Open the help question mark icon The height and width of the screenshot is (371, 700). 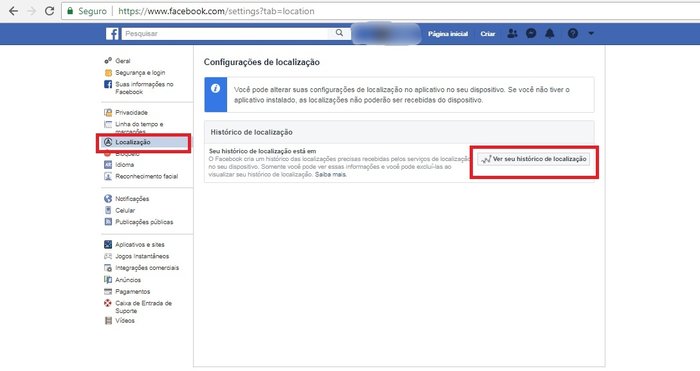pos(573,33)
